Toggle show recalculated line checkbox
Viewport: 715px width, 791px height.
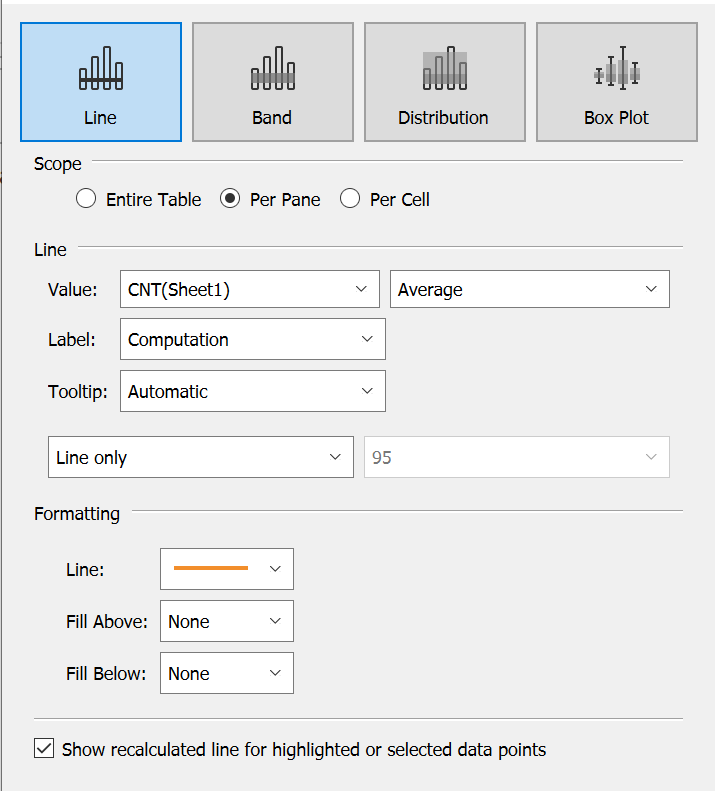[x=44, y=749]
